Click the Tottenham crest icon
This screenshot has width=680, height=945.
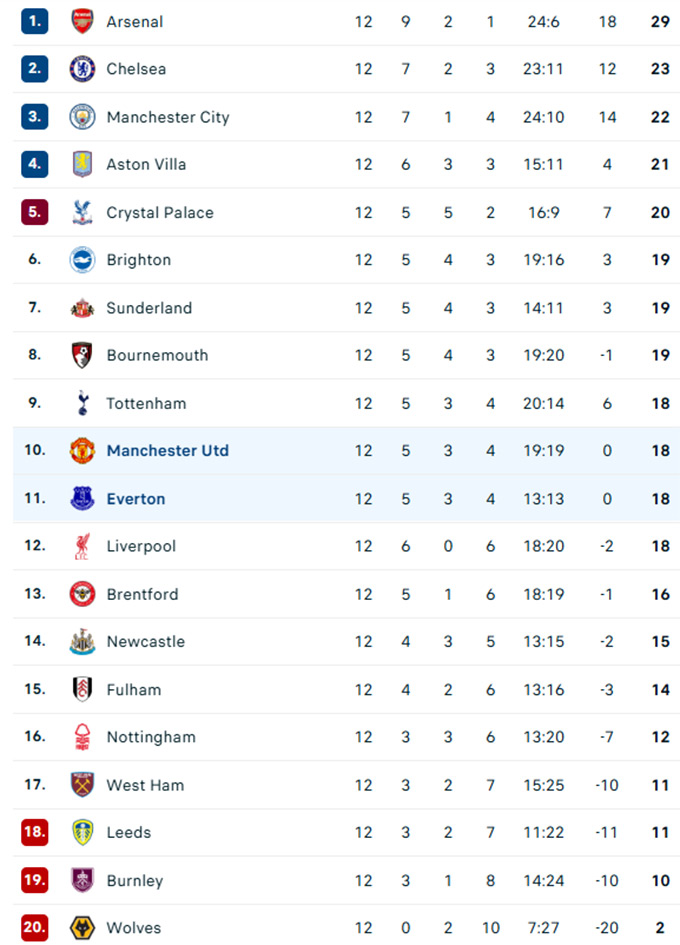(x=82, y=403)
